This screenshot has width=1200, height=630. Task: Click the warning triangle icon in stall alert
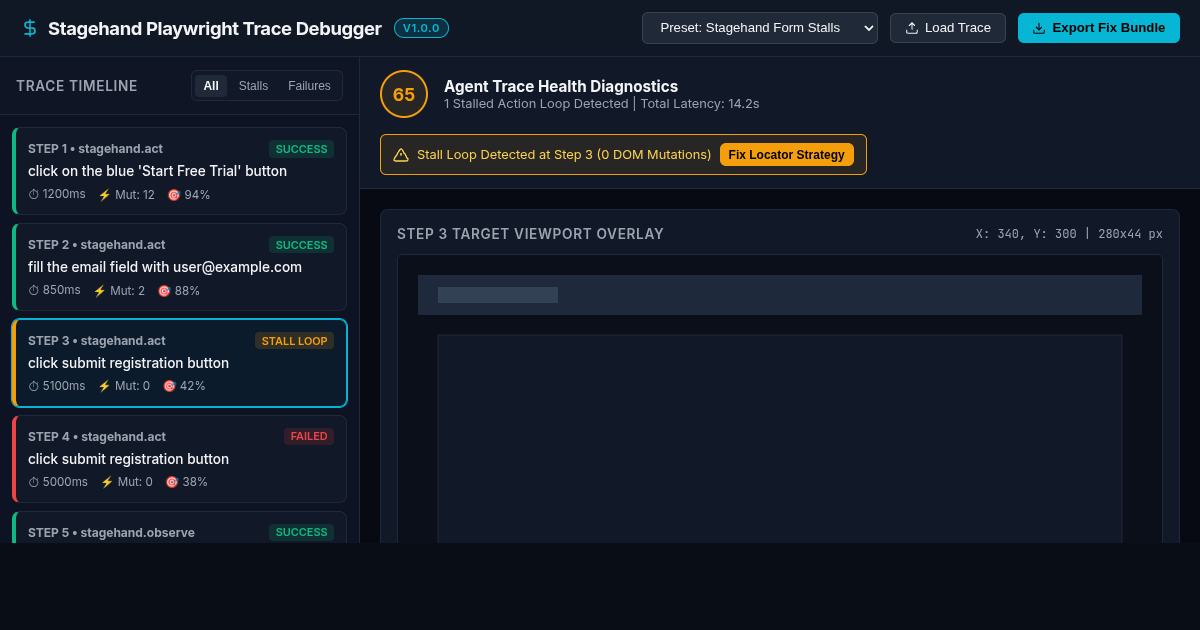401,155
